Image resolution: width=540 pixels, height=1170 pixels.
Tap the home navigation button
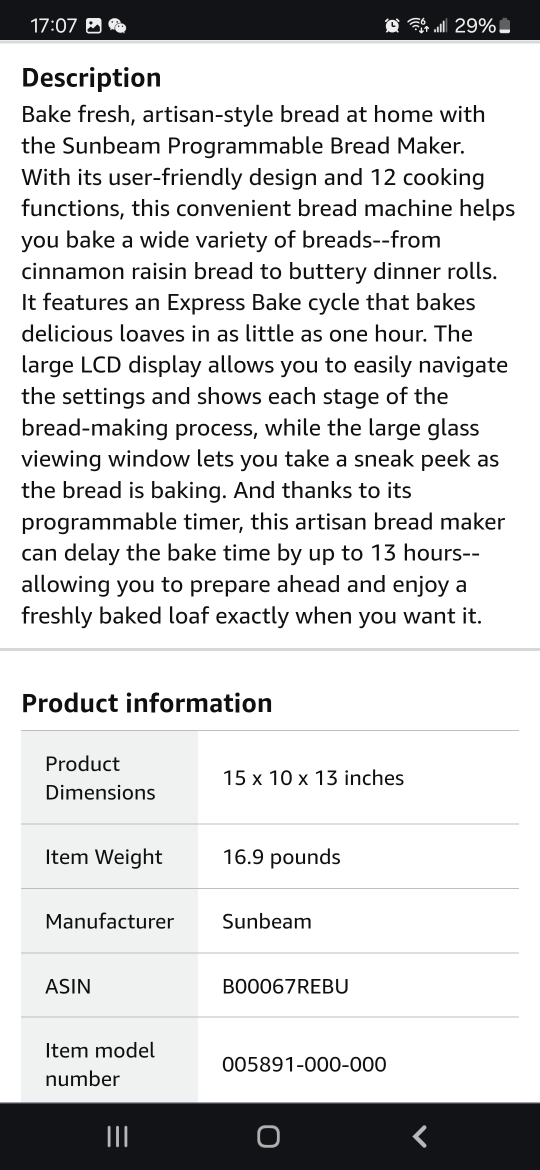coord(269,1136)
